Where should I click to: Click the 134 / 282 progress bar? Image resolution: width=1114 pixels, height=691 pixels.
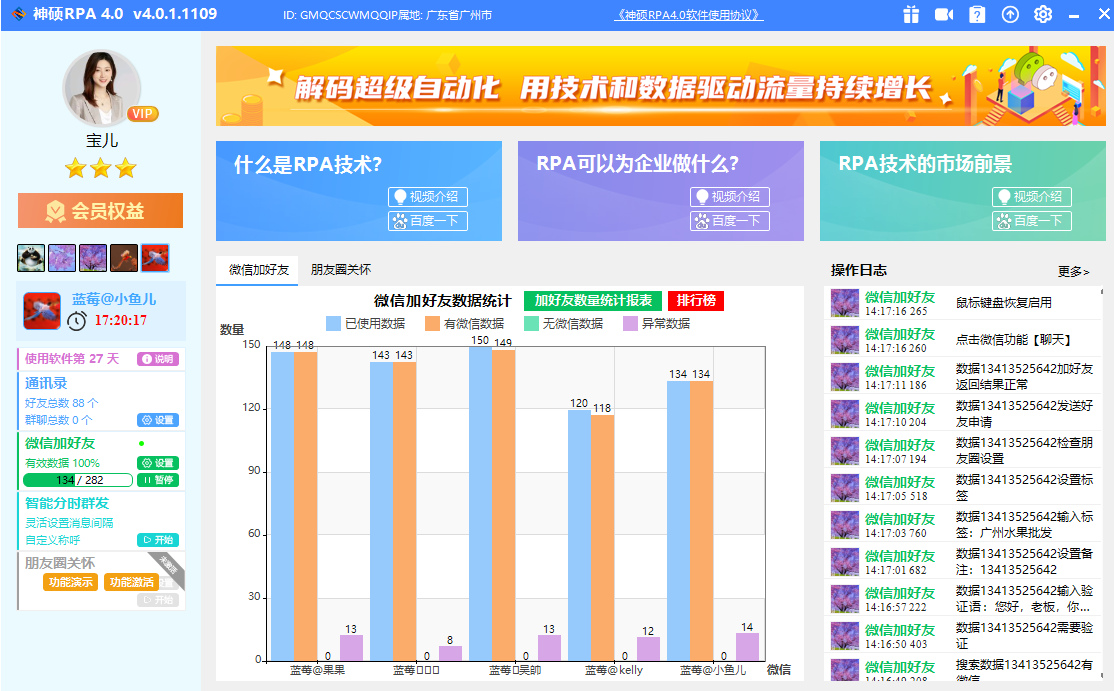78,480
